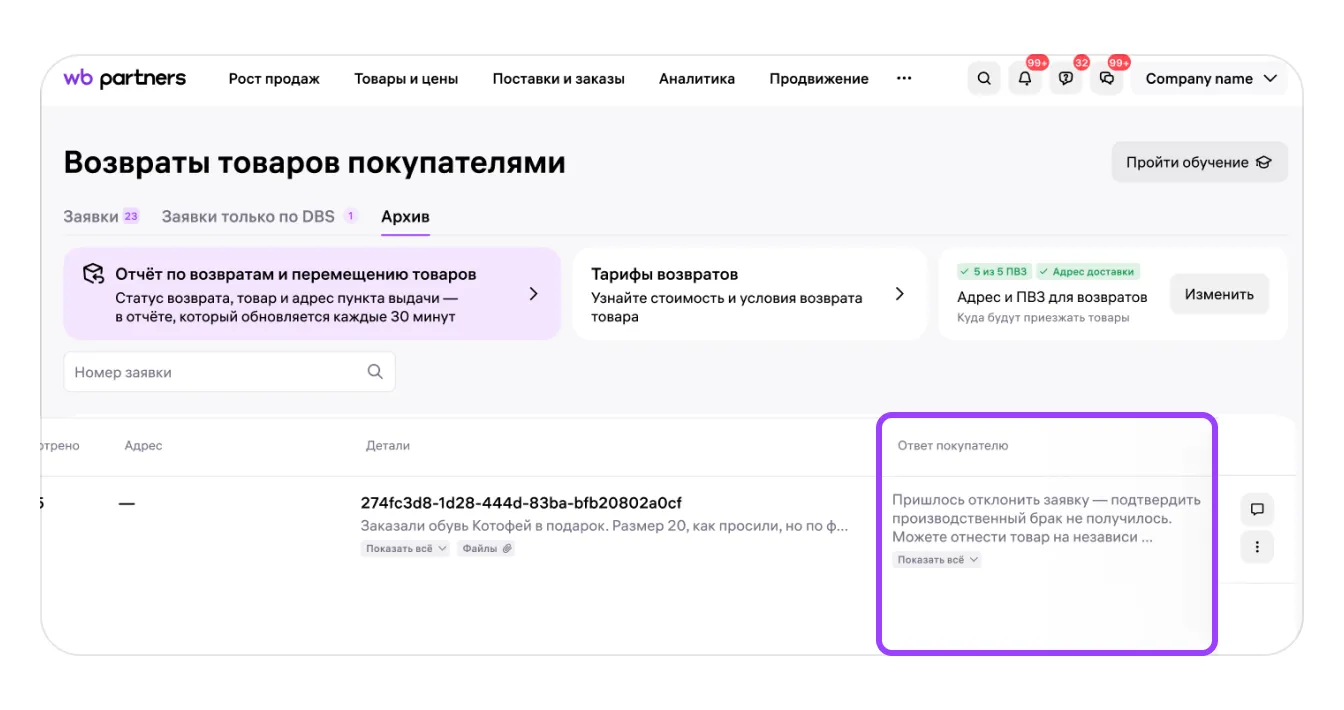Image resolution: width=1344 pixels, height=710 pixels.
Task: Switch to Заявки только по DBS tab
Action: click(248, 216)
